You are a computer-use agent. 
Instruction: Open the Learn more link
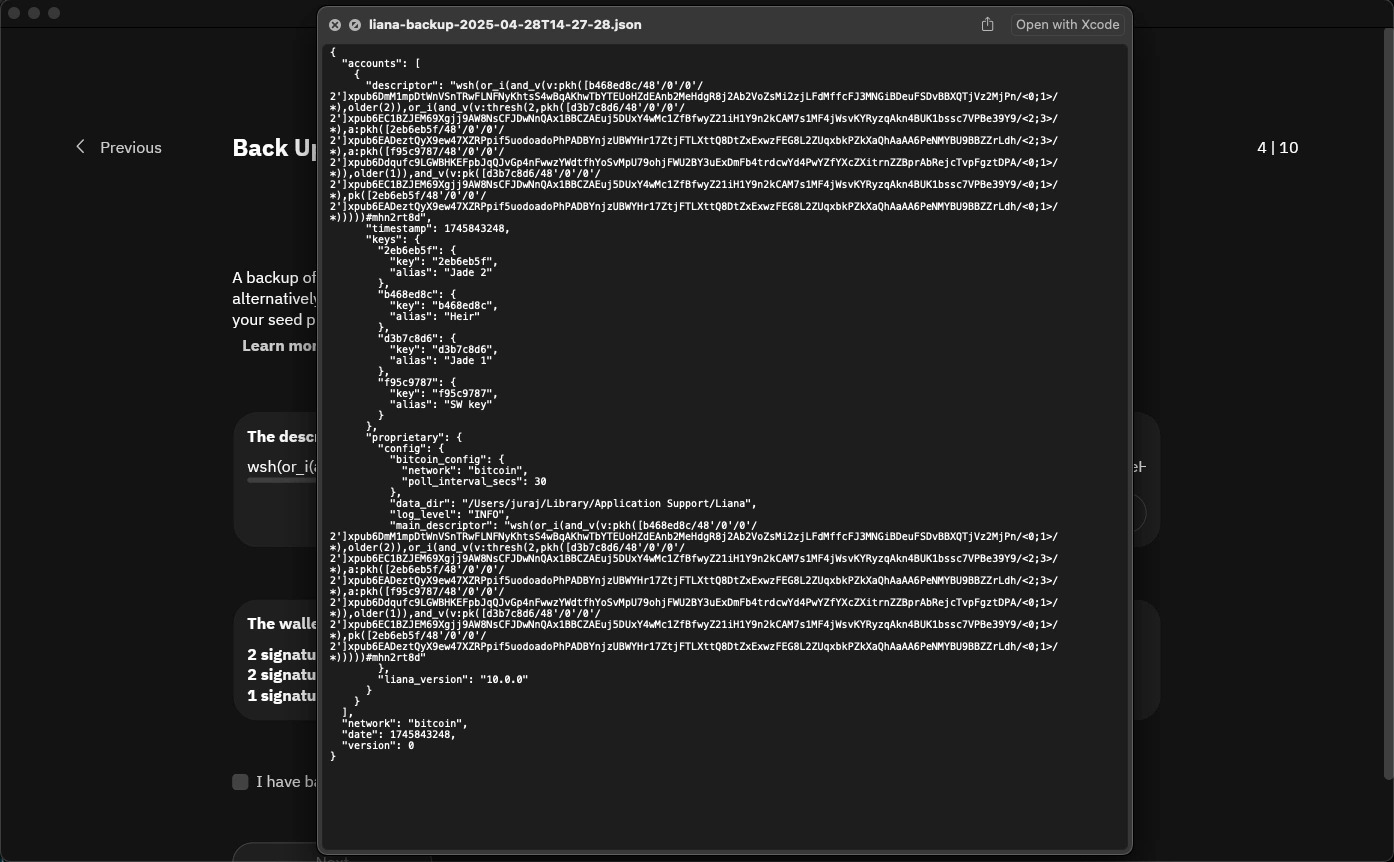coord(280,345)
